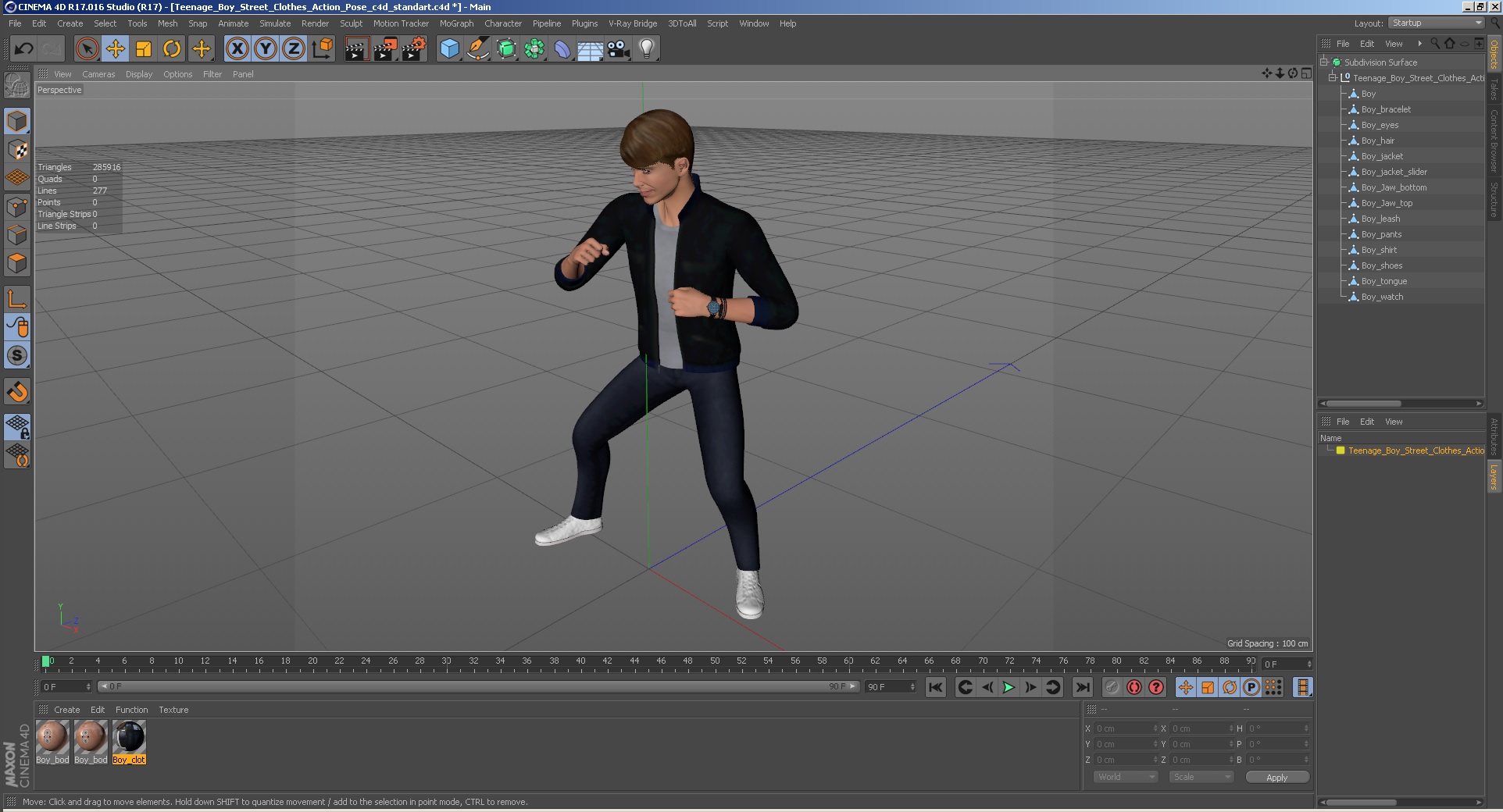The height and width of the screenshot is (812, 1503).
Task: Collapse the Subdivision Surface tree node
Action: click(1324, 62)
